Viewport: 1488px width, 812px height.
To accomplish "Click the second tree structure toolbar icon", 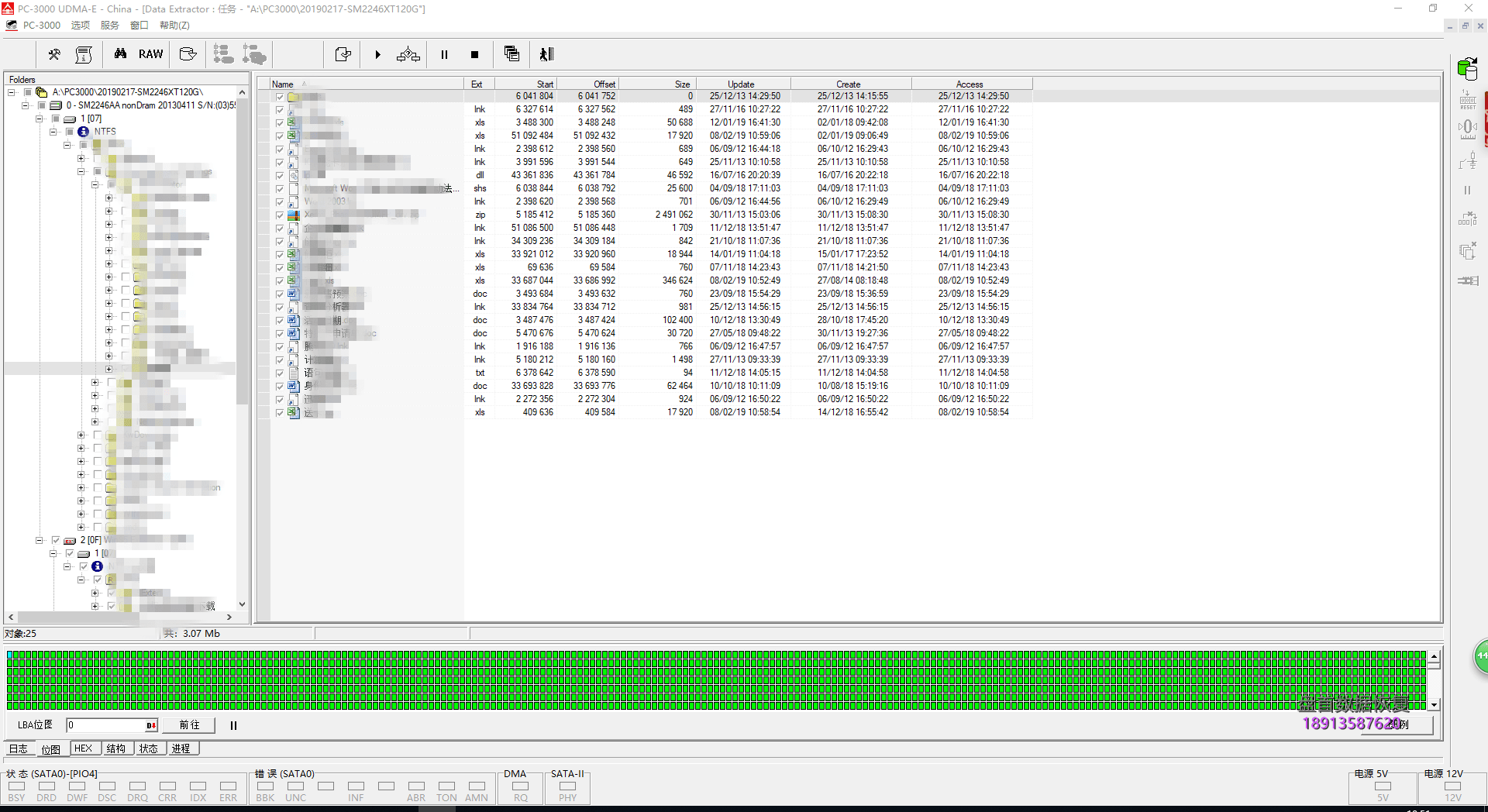I will tap(254, 54).
